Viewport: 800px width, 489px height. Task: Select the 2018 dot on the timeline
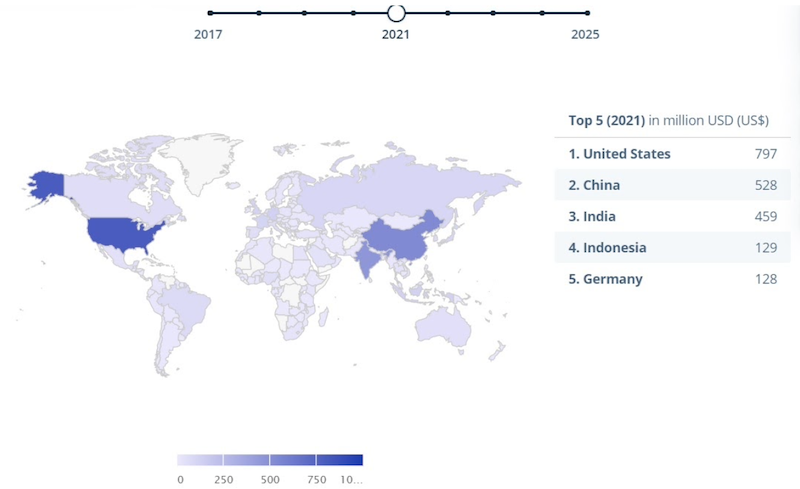pos(259,13)
